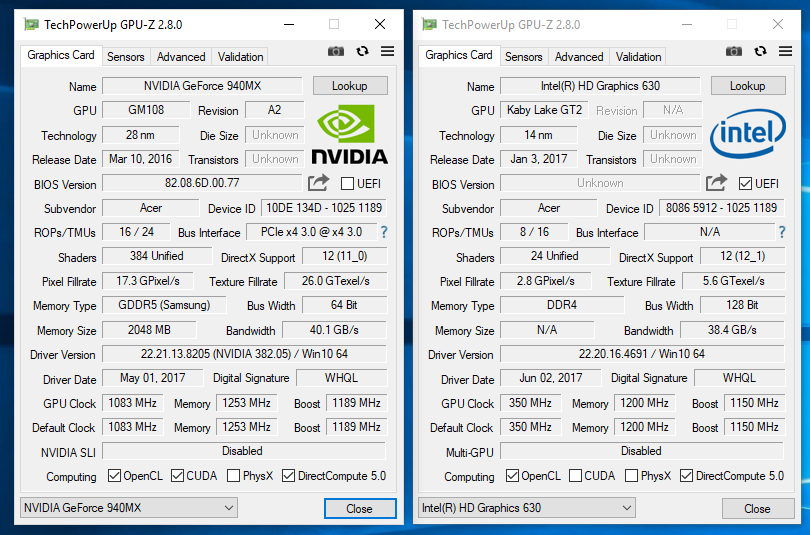Click BIOS export share icon in Intel window
This screenshot has width=810, height=535.
[x=716, y=182]
